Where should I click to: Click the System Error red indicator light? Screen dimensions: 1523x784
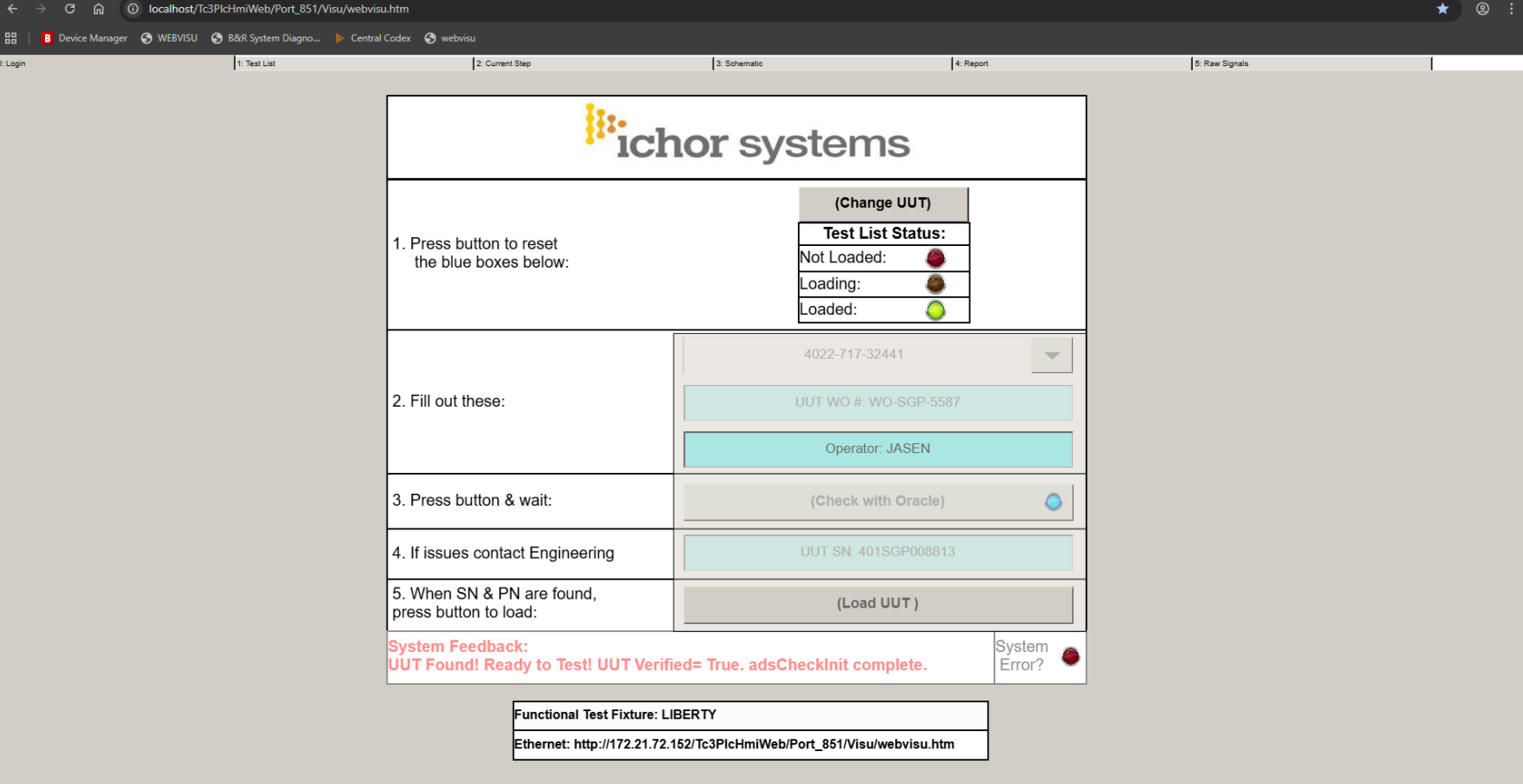pos(1070,656)
